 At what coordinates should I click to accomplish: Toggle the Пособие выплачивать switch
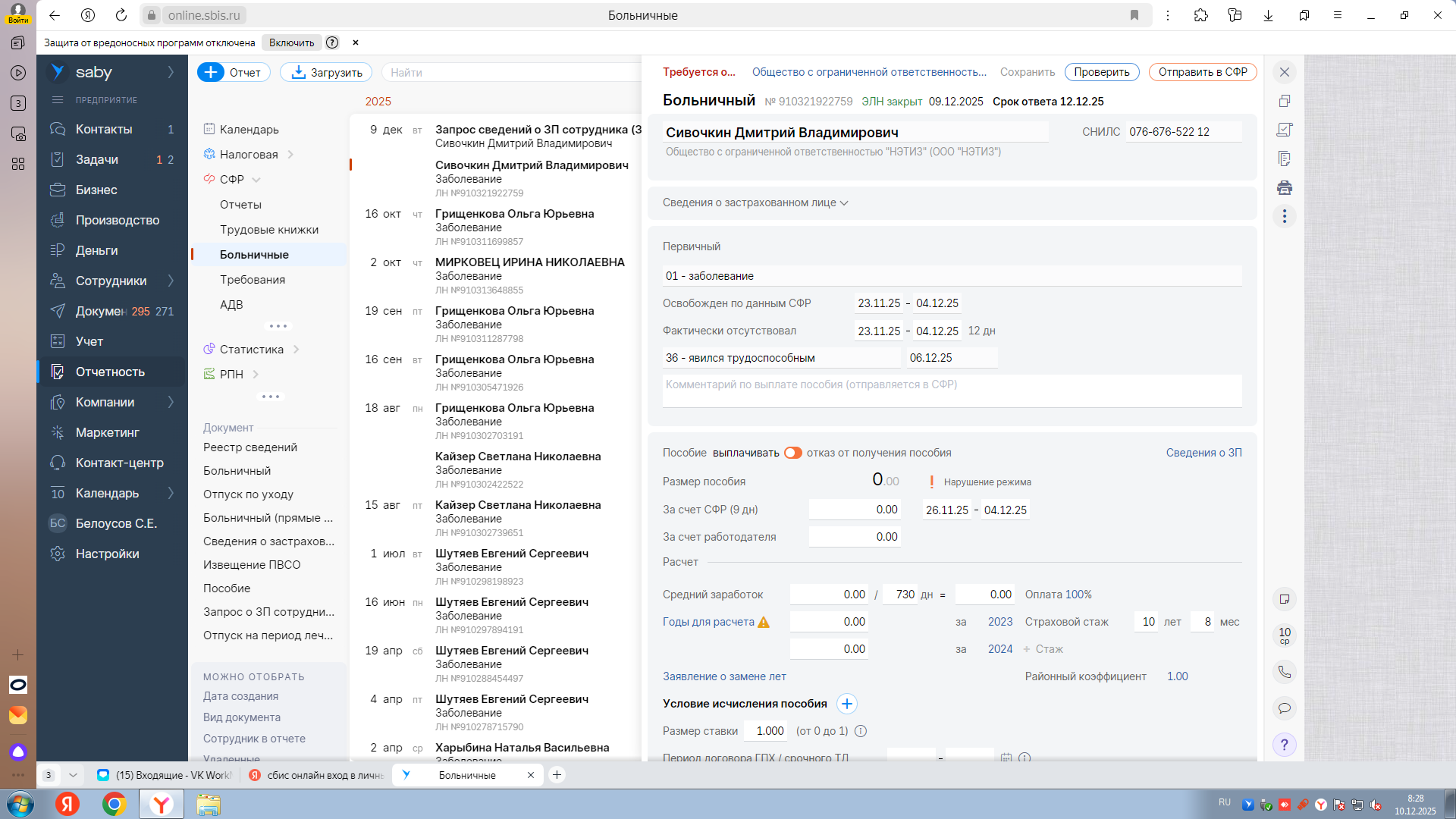point(792,453)
